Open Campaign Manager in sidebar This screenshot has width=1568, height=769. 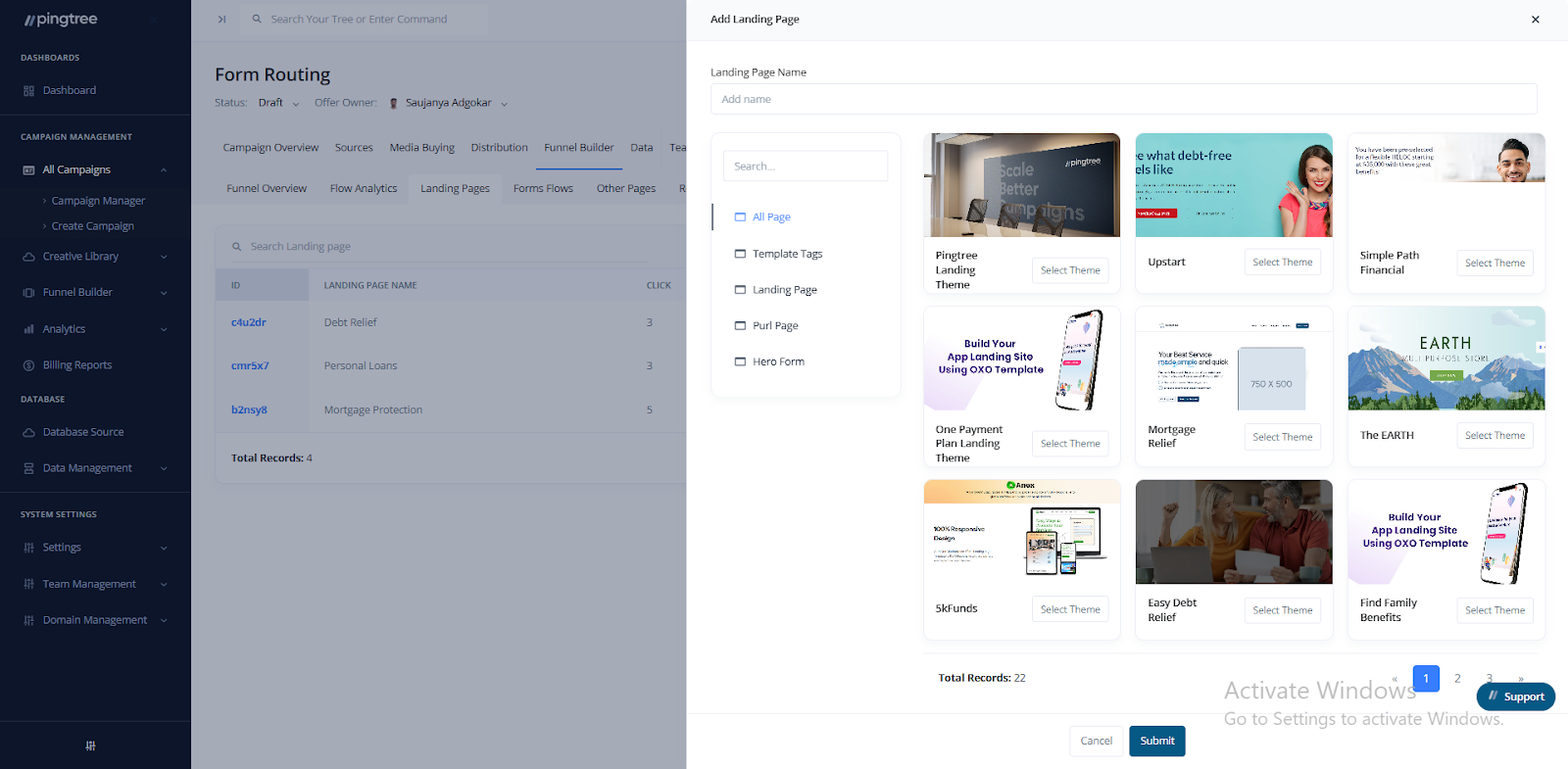click(x=98, y=201)
